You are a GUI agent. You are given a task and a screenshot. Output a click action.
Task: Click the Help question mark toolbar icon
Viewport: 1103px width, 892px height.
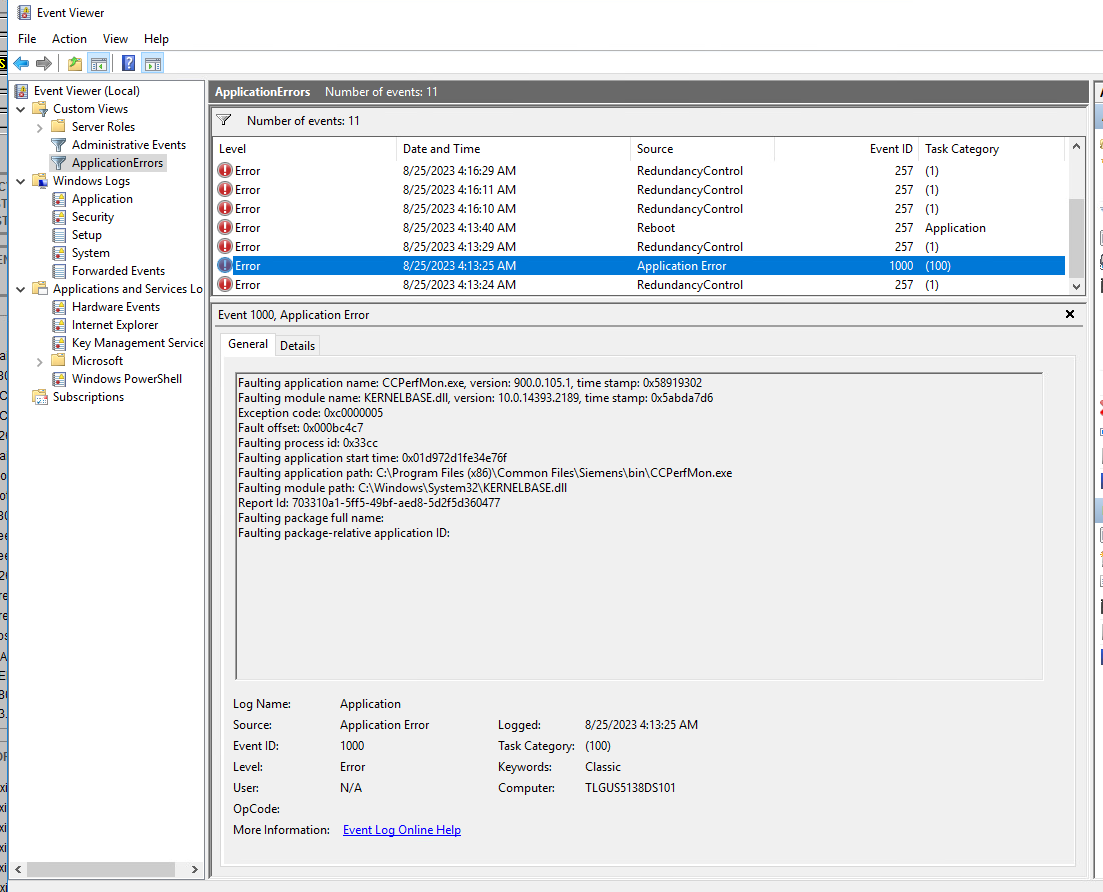click(128, 64)
